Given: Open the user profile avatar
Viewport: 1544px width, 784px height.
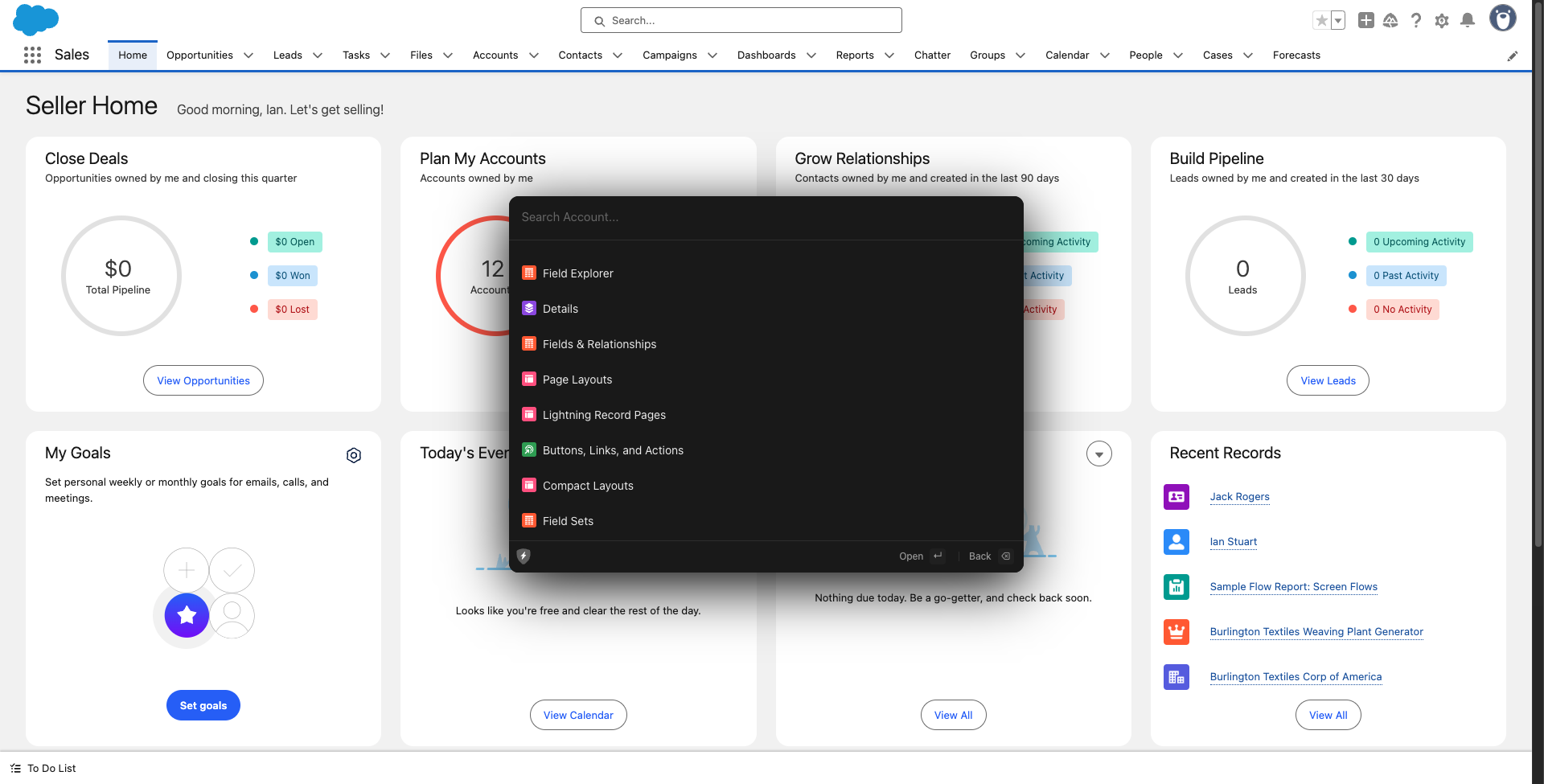Looking at the screenshot, I should click(1502, 18).
